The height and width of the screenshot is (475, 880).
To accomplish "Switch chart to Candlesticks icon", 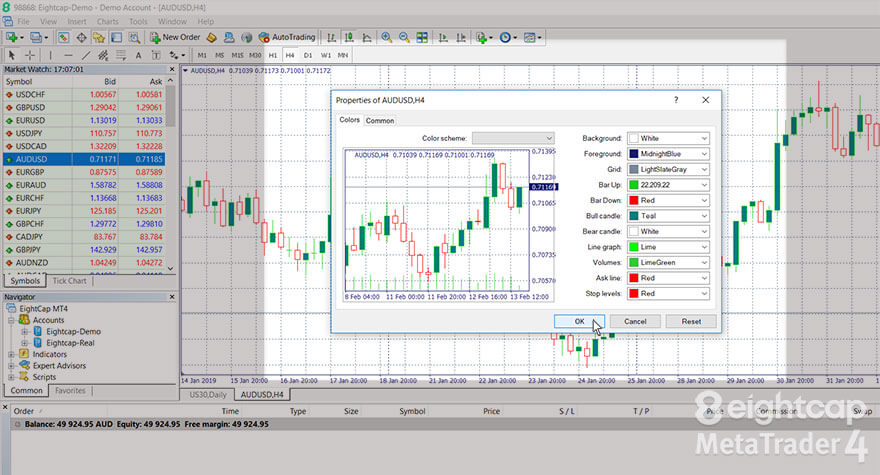I will click(x=349, y=37).
